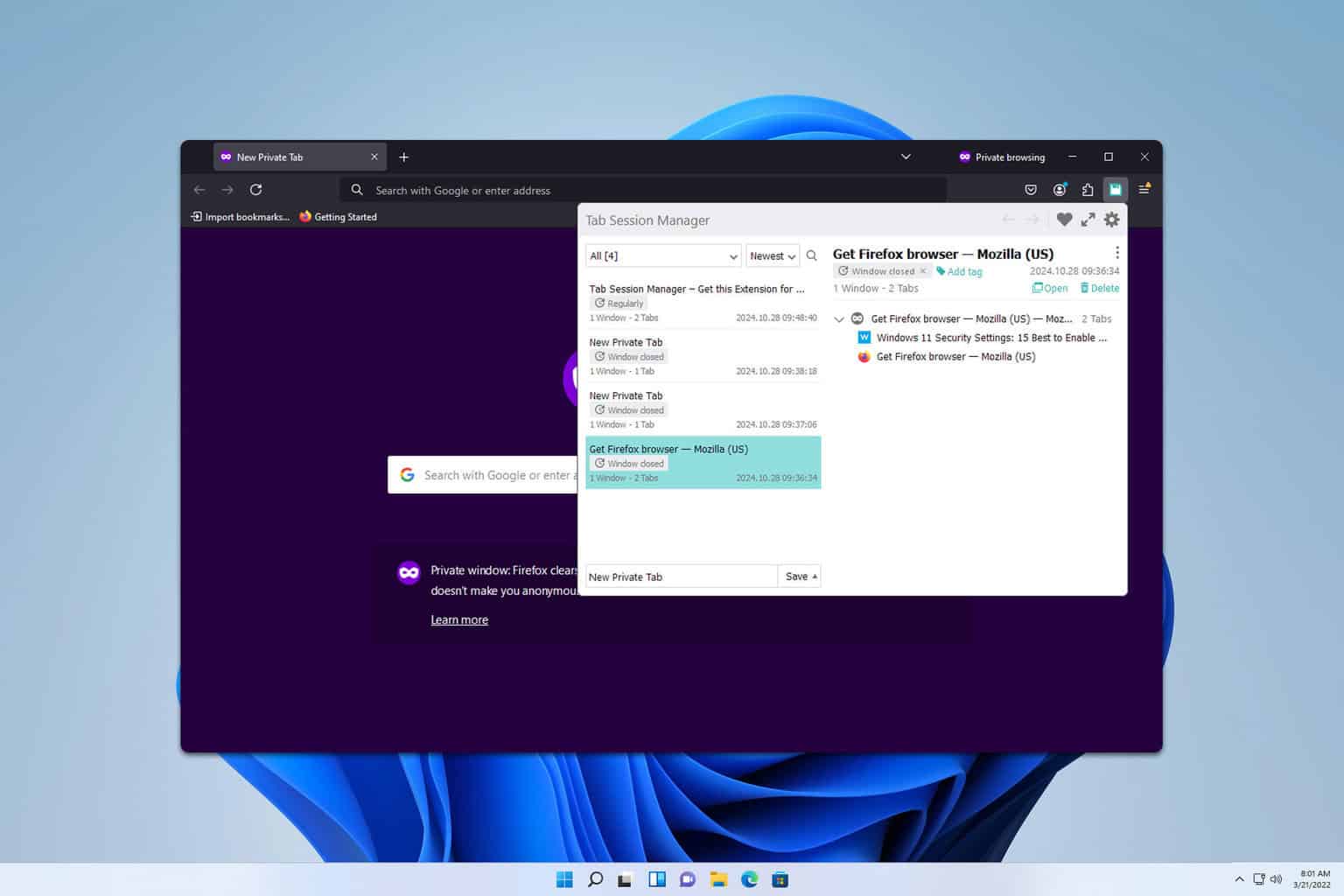Open the Firefox extensions puzzle icon
This screenshot has width=1344, height=896.
tap(1088, 189)
